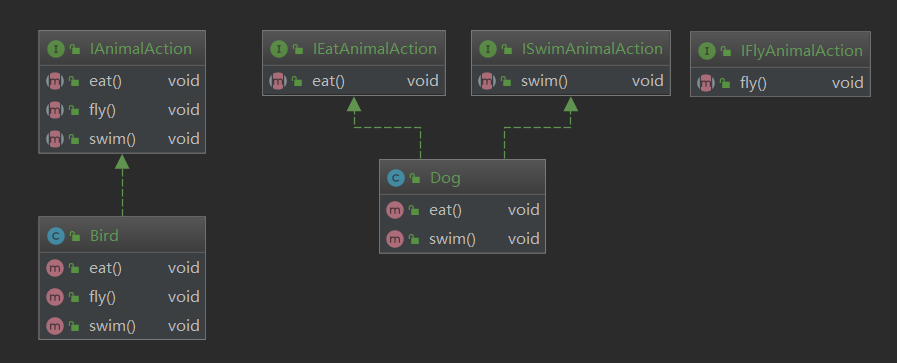Click the void return type of Bird's swim()

[x=184, y=326]
